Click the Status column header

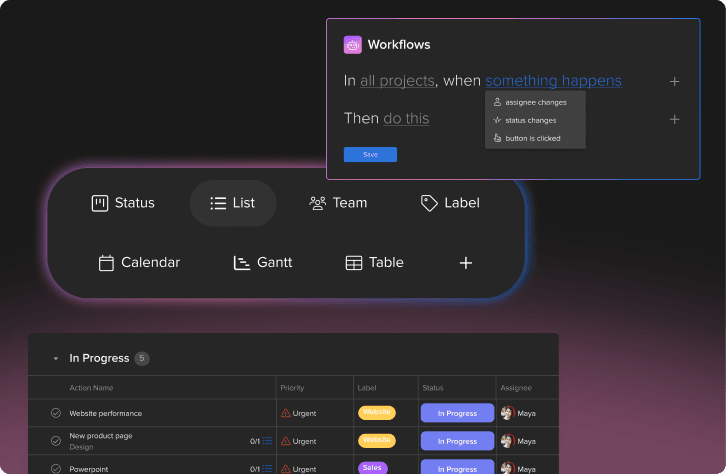(433, 388)
